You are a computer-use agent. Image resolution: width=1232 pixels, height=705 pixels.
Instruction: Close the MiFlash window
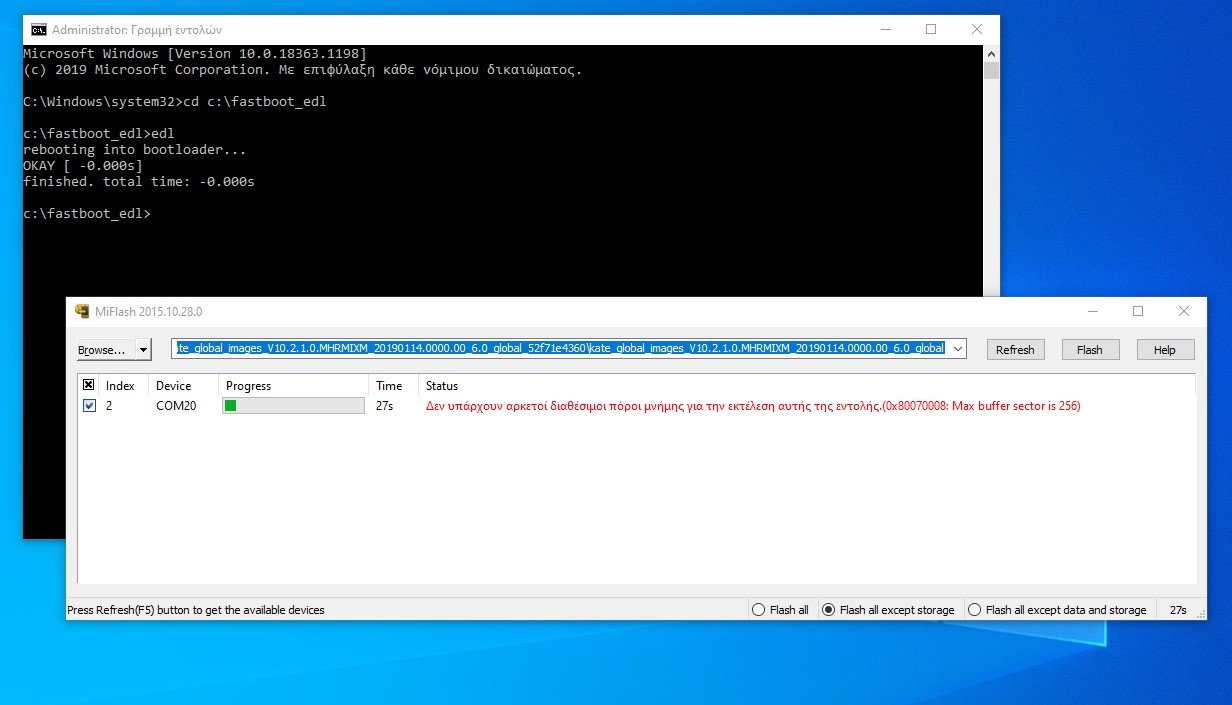point(1184,311)
